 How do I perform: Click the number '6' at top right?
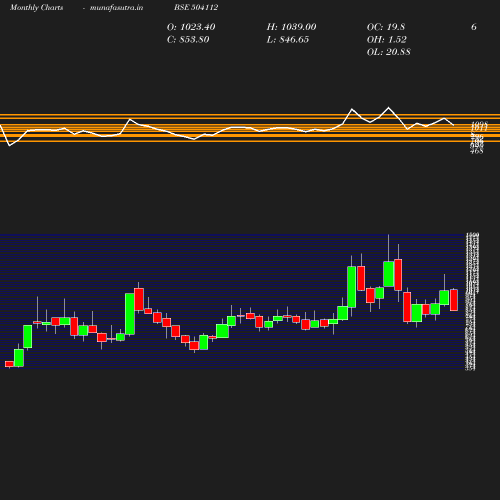point(474,27)
